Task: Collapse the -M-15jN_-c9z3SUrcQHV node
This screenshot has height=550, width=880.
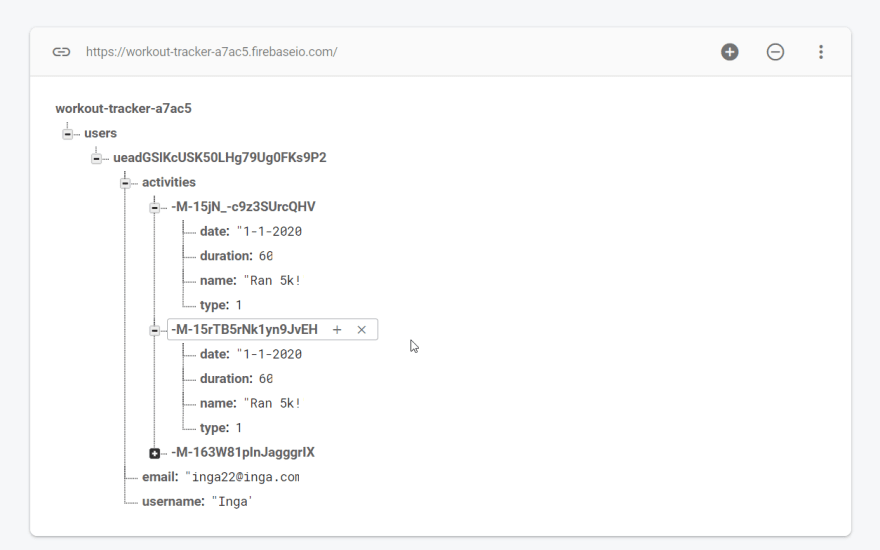Action: [154, 208]
